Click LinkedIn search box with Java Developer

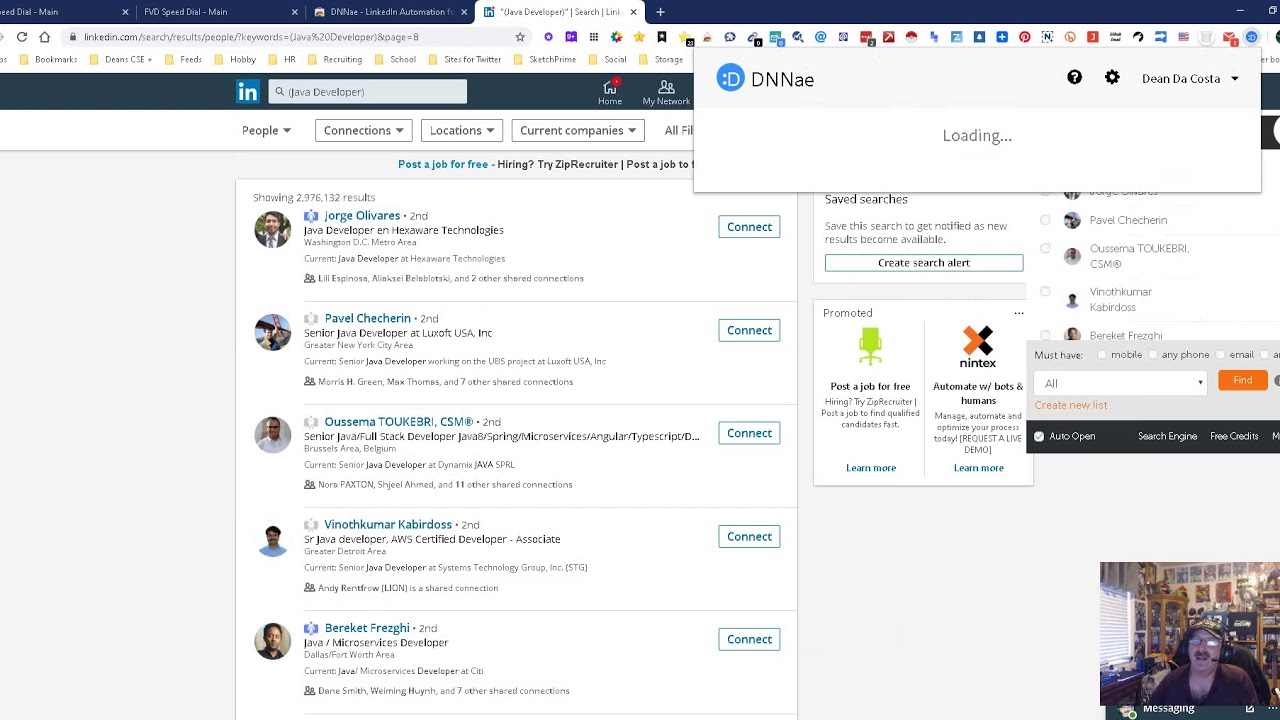click(x=367, y=92)
